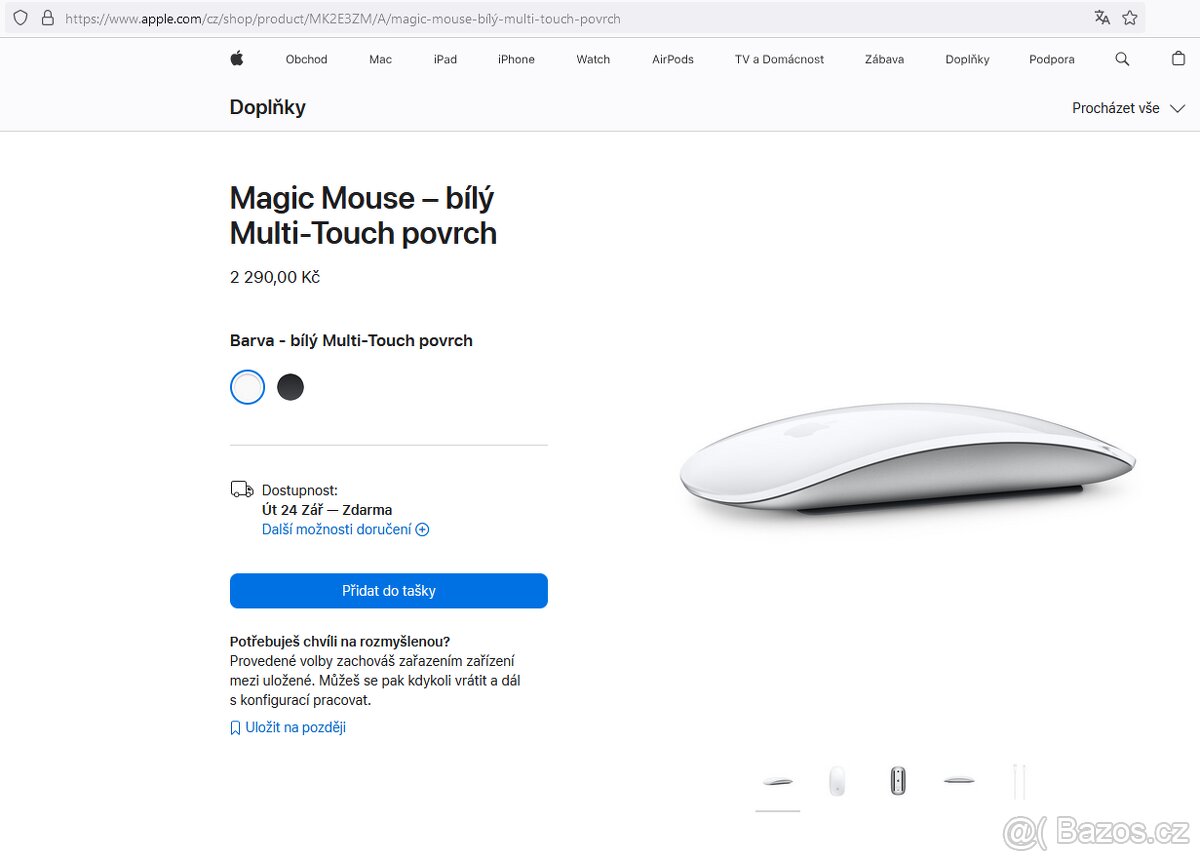Select the white Multi-Touch color option

[x=247, y=387]
